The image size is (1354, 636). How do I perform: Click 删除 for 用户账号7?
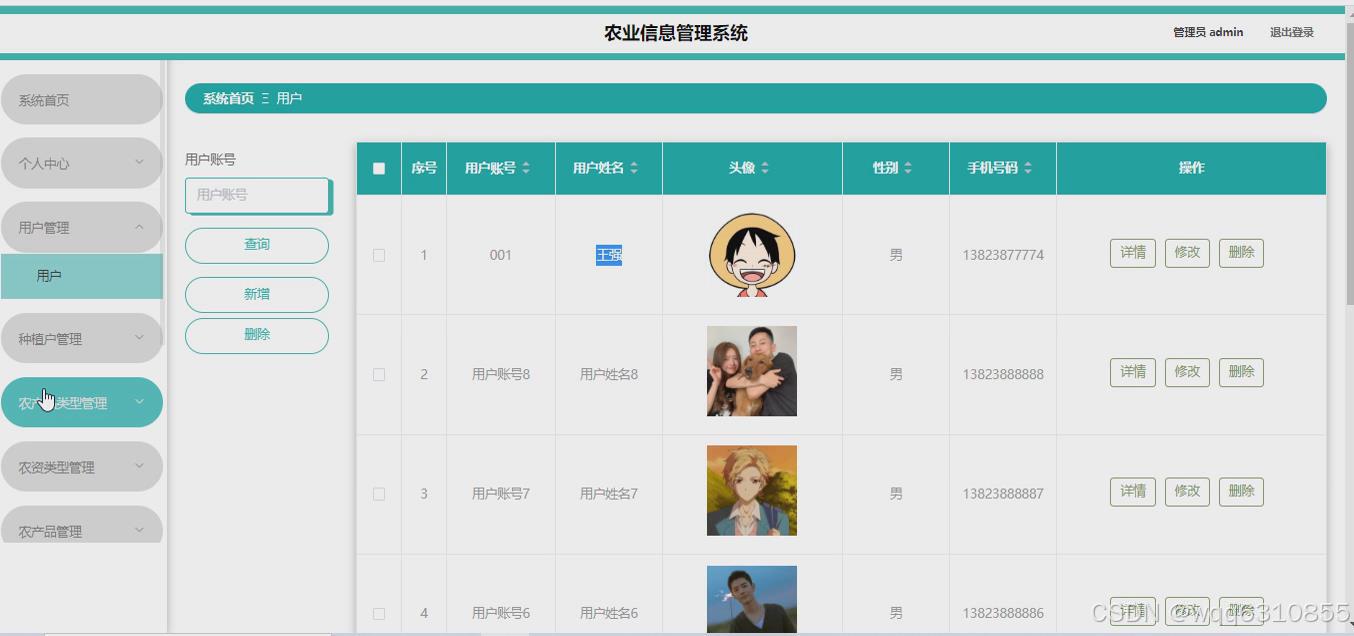[1241, 492]
